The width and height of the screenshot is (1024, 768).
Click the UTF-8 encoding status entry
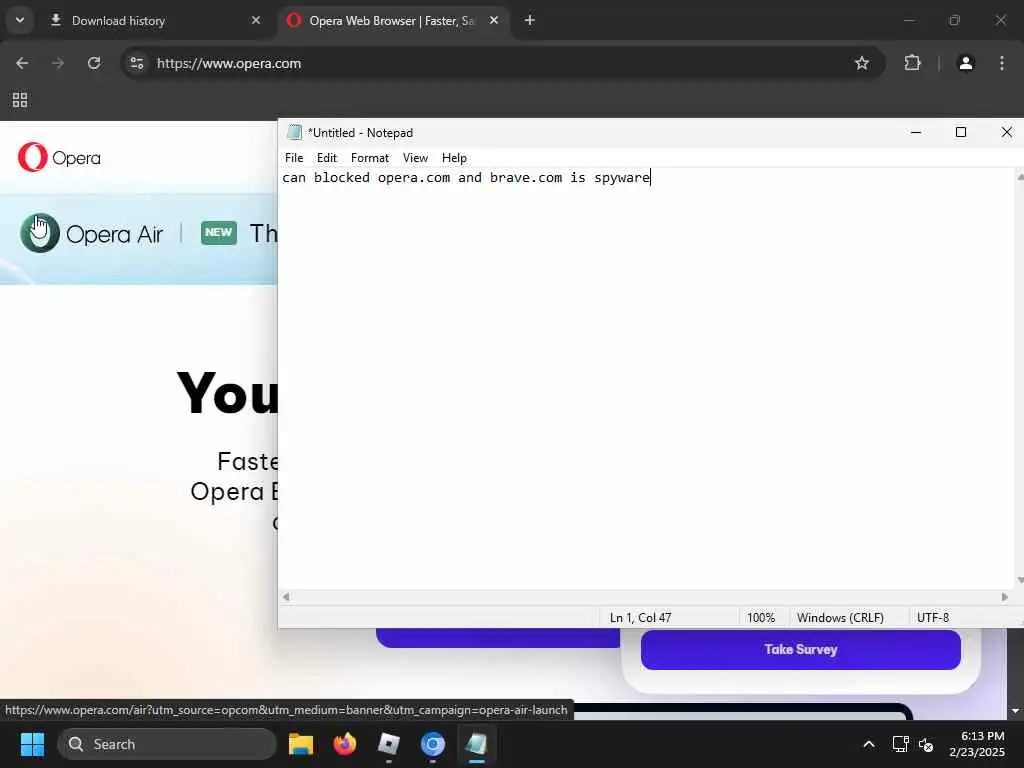tap(933, 618)
